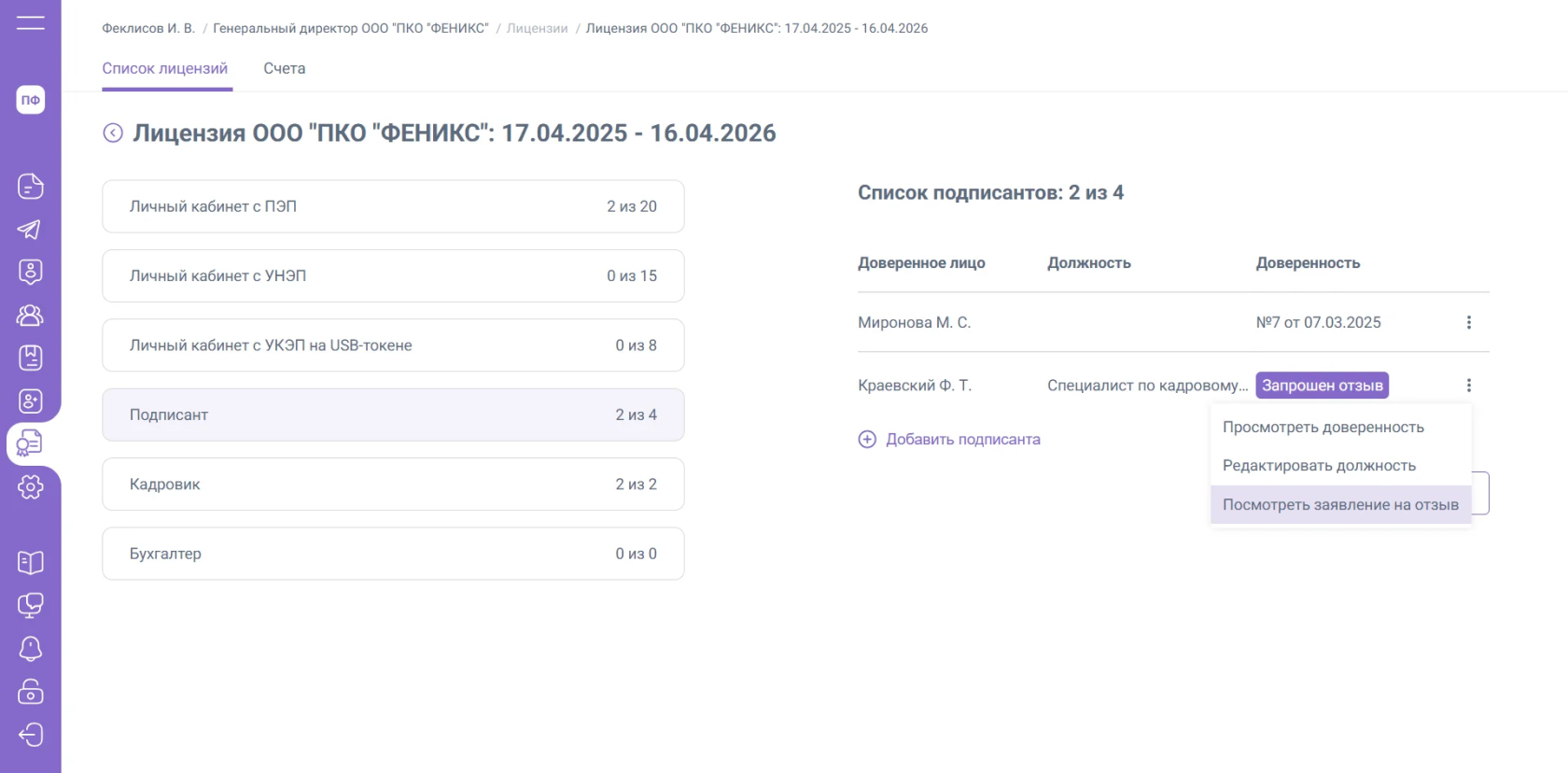Open the hamburger menu in the sidebar
Screen dimensions: 1568x773
[30, 22]
